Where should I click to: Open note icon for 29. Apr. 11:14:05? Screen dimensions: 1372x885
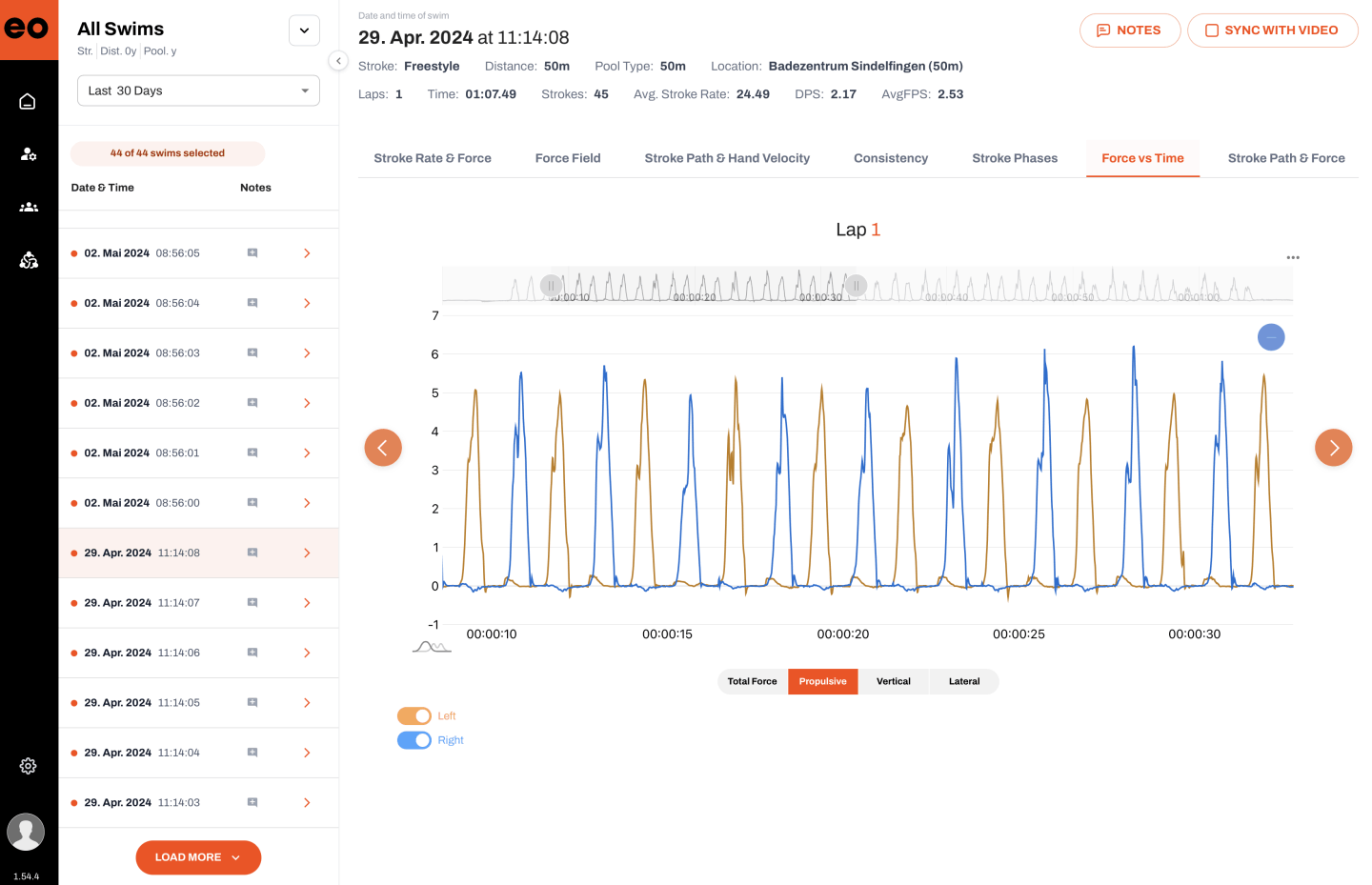(x=252, y=702)
